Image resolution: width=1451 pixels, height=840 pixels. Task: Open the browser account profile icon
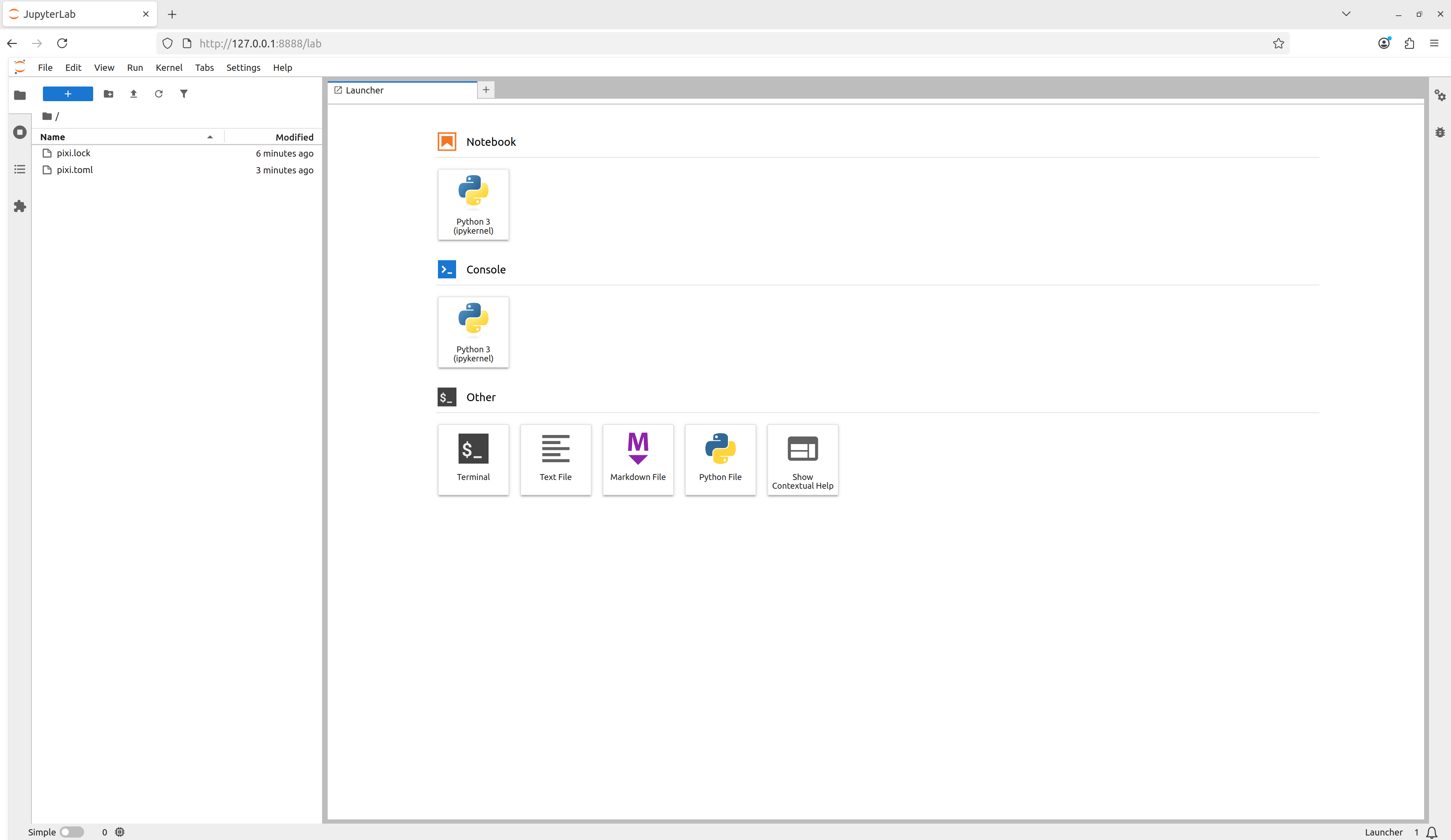pos(1384,43)
